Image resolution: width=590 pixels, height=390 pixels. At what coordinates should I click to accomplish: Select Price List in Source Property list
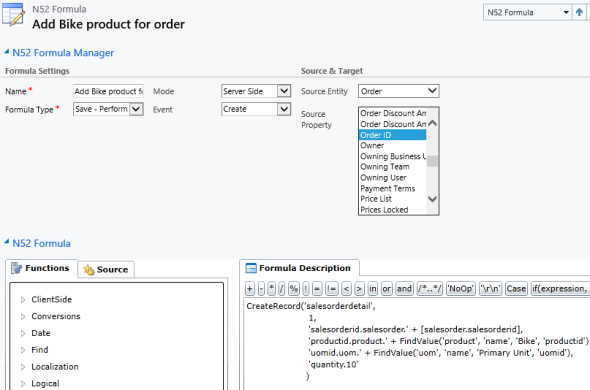pyautogui.click(x=393, y=199)
